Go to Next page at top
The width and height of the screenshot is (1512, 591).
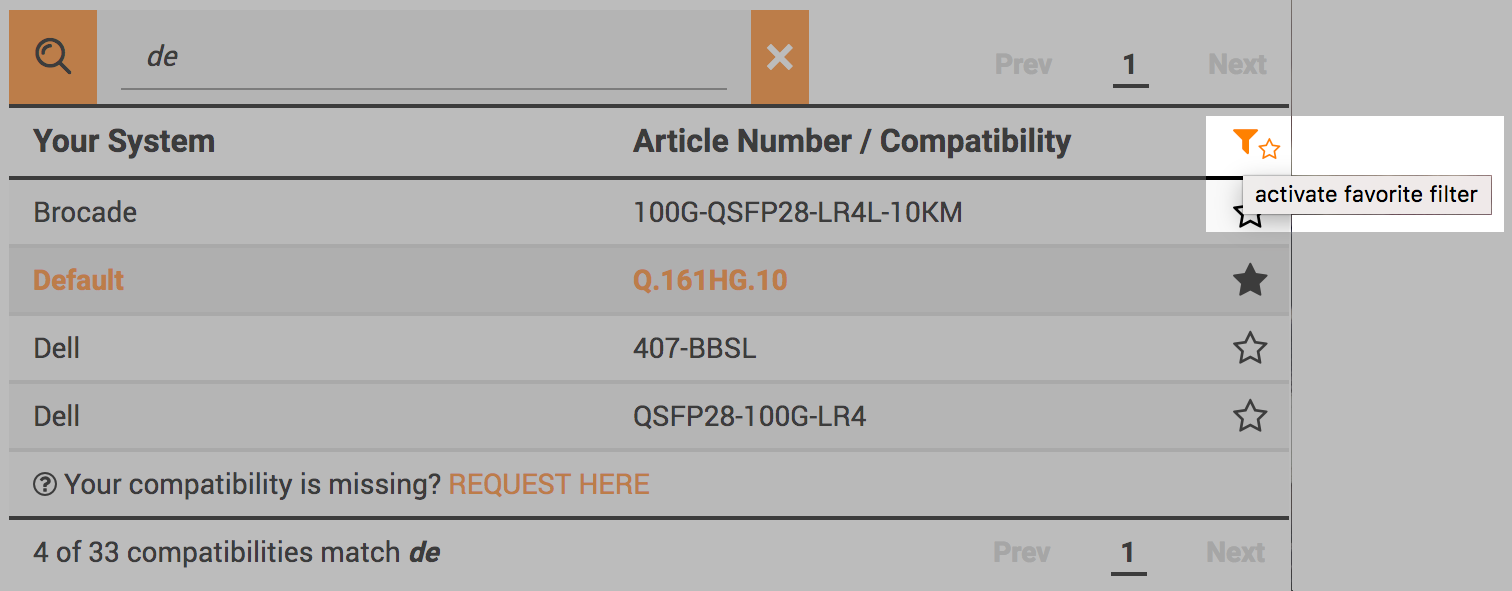coord(1237,65)
